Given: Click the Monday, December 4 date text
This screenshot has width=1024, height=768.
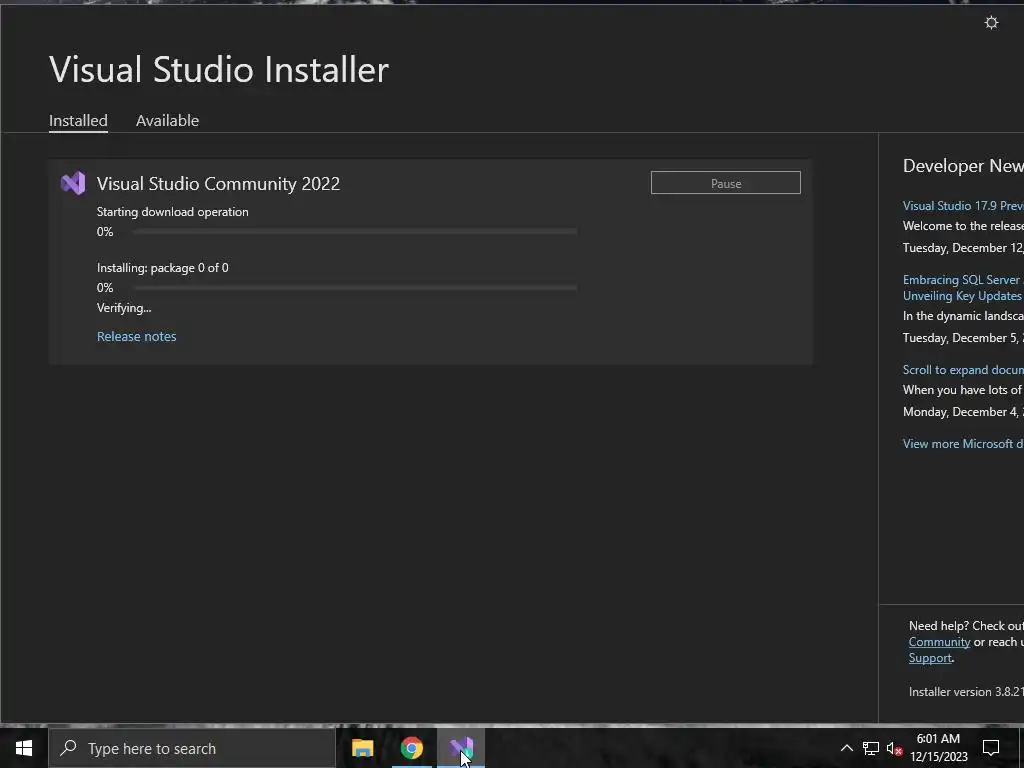Looking at the screenshot, I should 963,412.
